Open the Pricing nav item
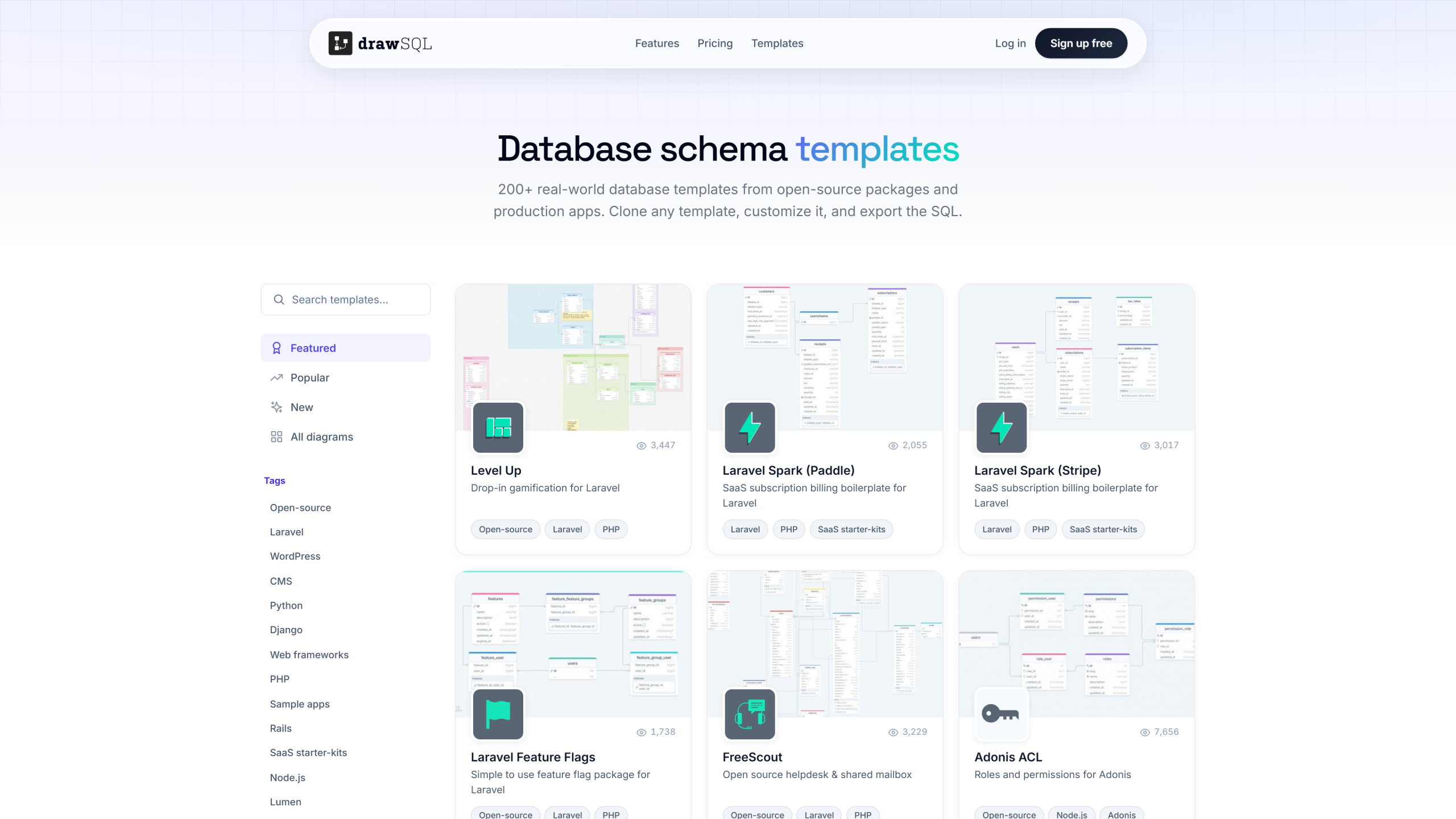 pyautogui.click(x=715, y=43)
